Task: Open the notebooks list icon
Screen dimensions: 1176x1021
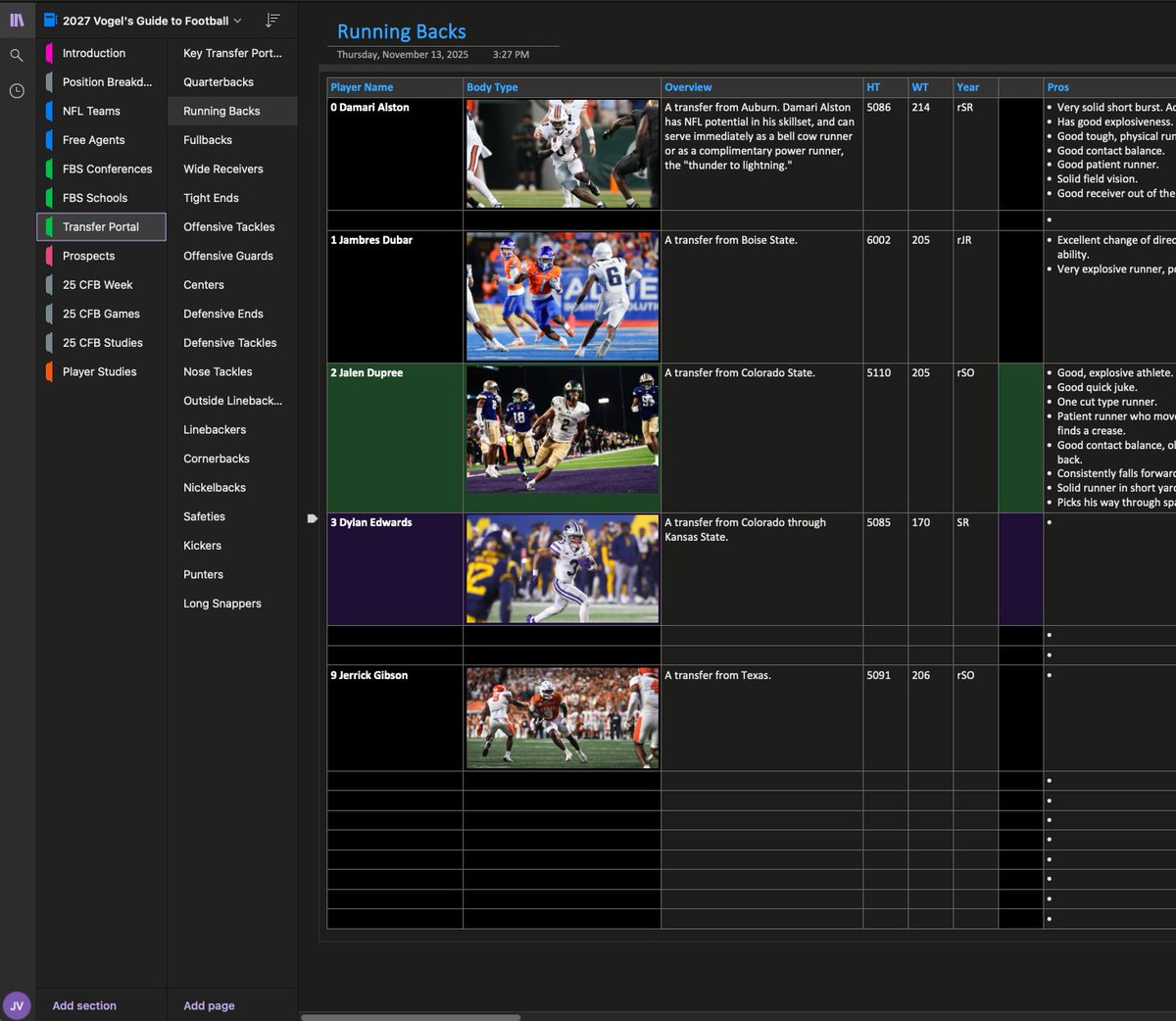Action: pyautogui.click(x=17, y=20)
